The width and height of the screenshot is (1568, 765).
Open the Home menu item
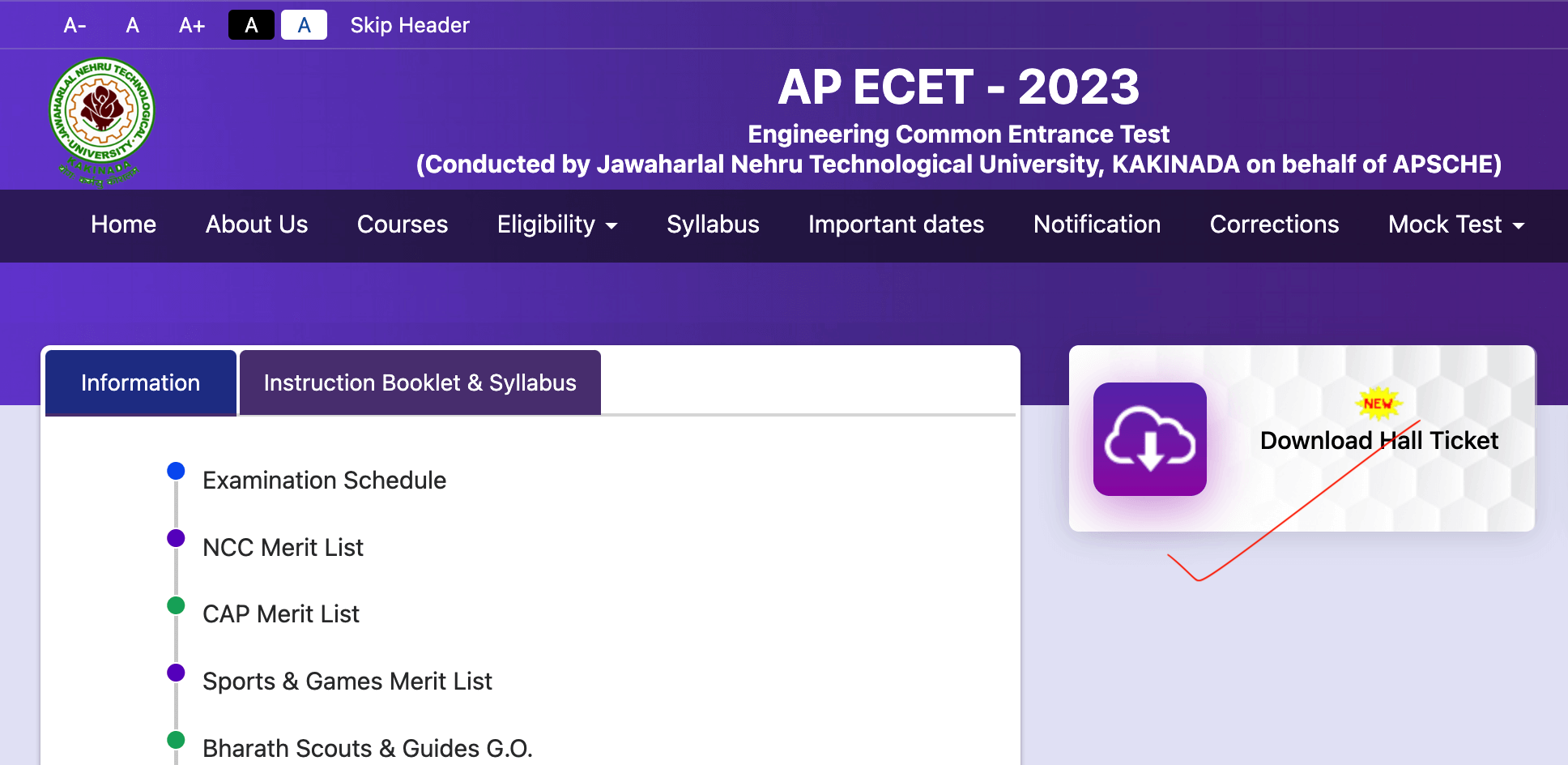click(x=123, y=224)
